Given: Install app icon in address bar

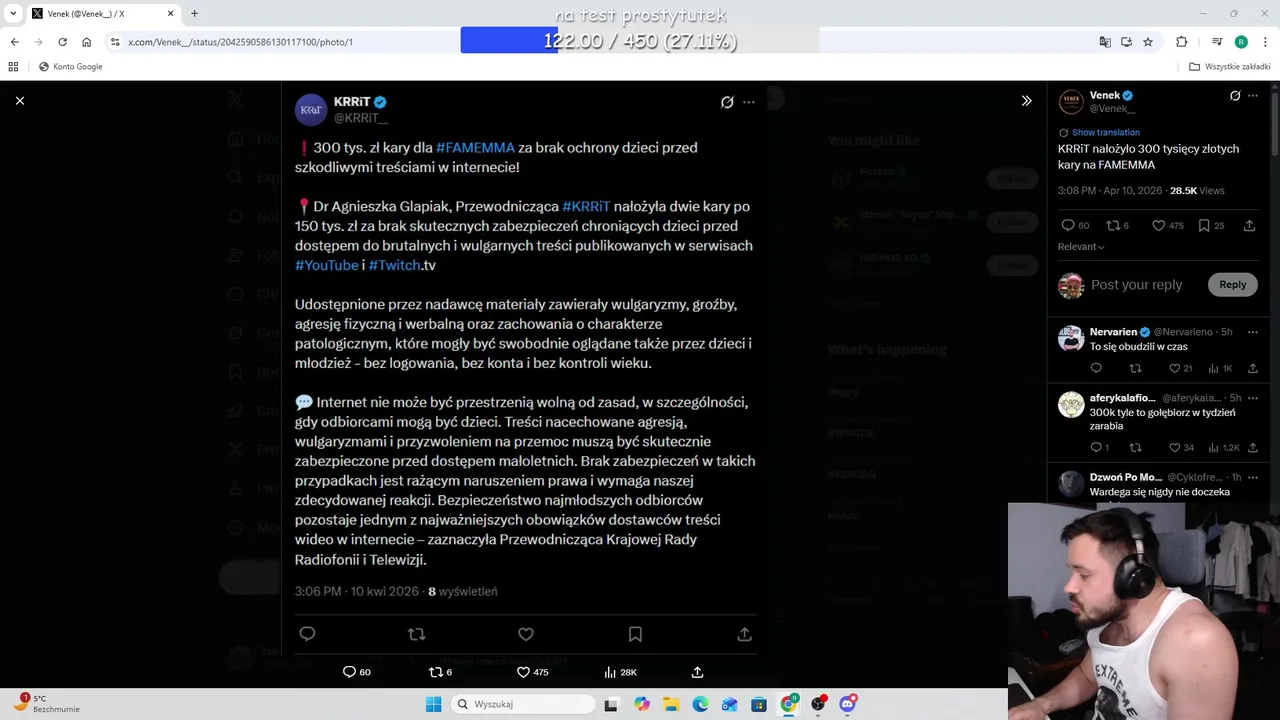Looking at the screenshot, I should tap(1126, 42).
